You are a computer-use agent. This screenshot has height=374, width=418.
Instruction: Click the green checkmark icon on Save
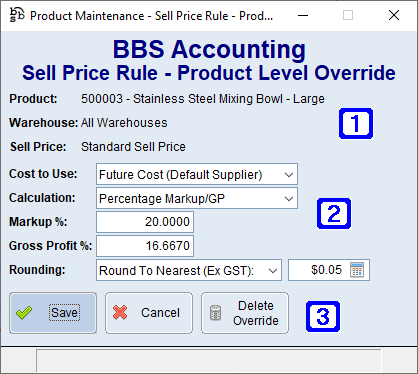tap(24, 313)
